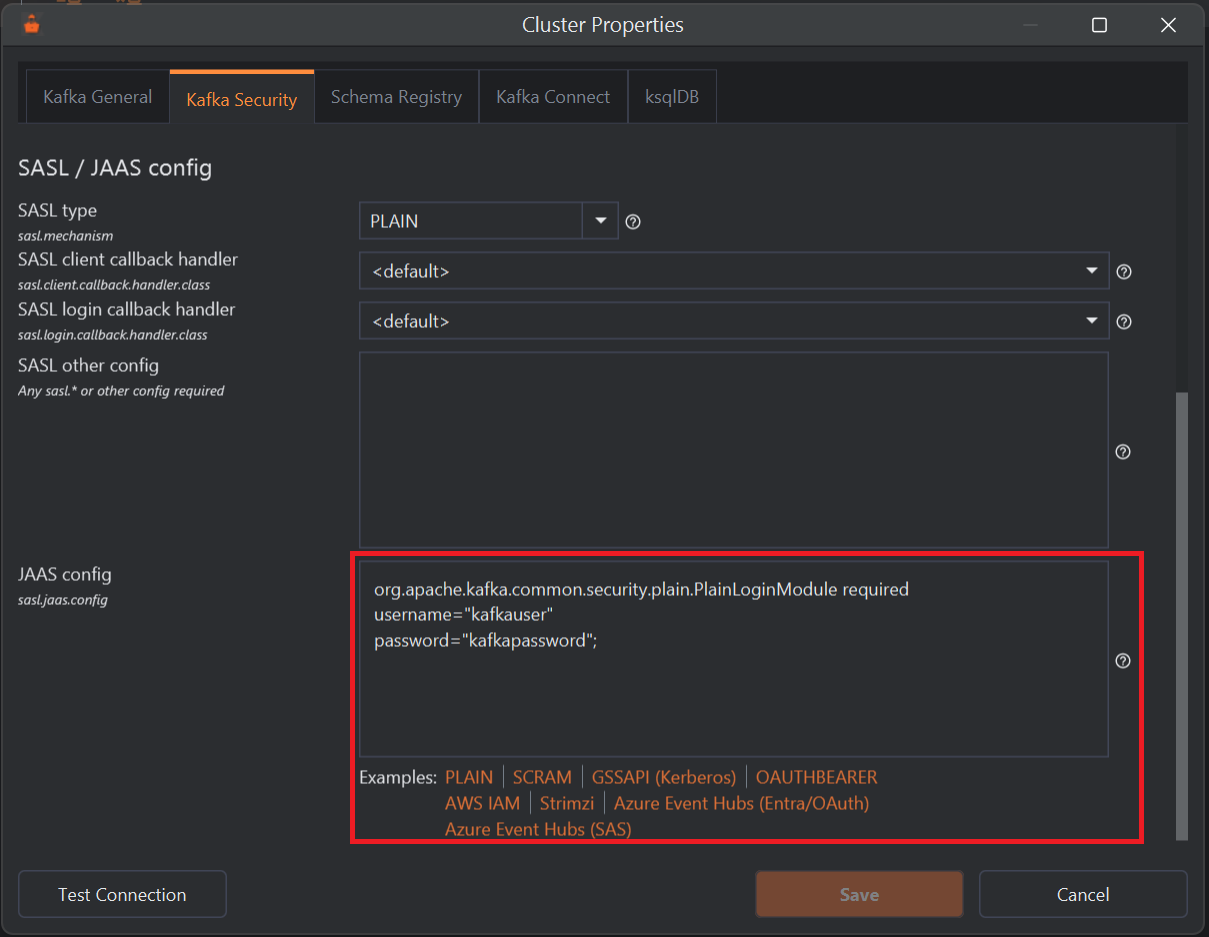Click the Save button
Image resolution: width=1209 pixels, height=937 pixels.
click(x=859, y=895)
